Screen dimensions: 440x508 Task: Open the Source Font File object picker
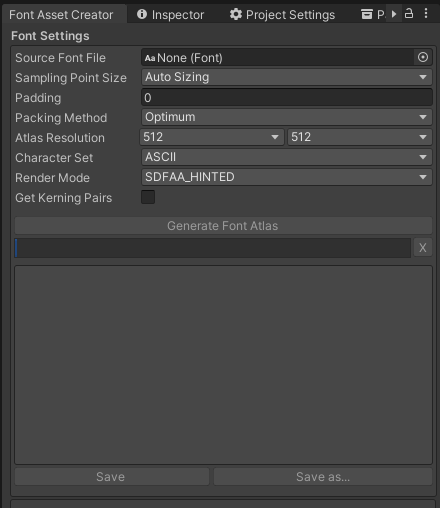423,57
